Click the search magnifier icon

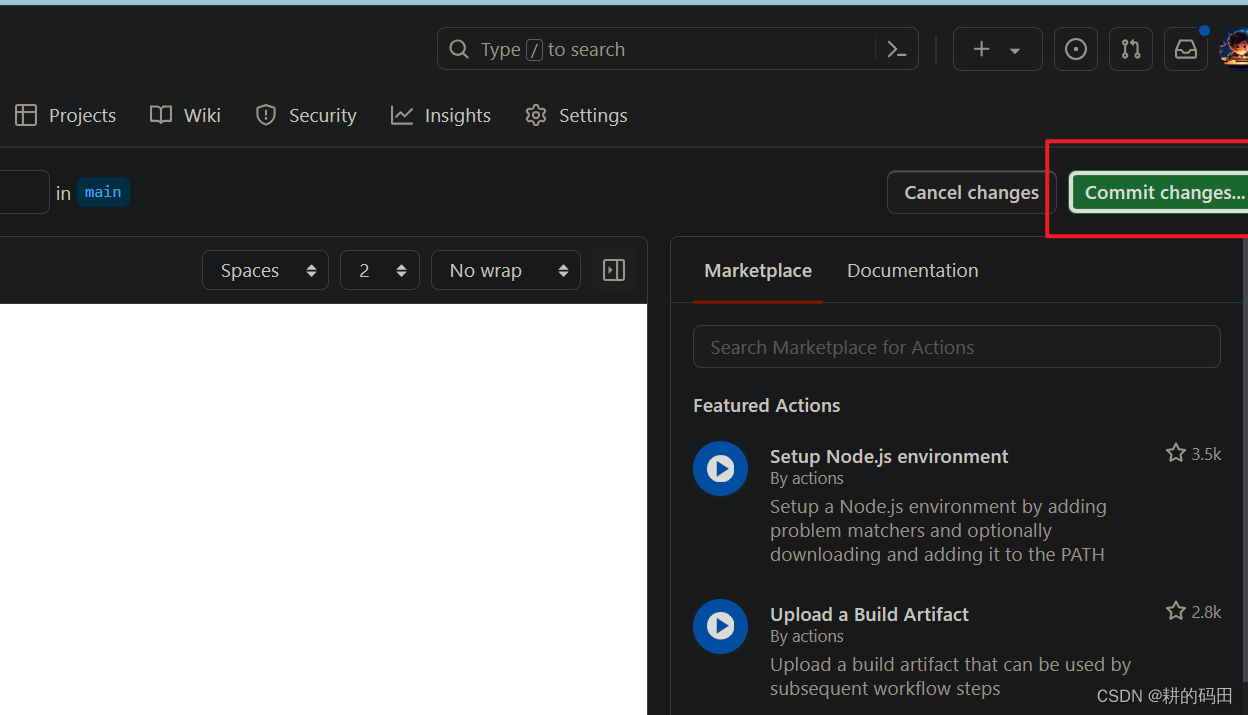[x=459, y=49]
